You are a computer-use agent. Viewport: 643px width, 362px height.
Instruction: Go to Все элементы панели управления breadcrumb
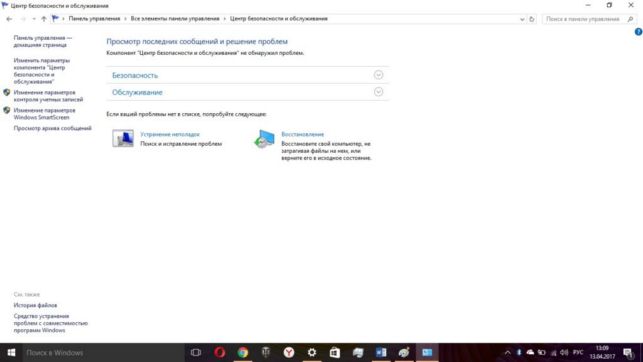(175, 19)
